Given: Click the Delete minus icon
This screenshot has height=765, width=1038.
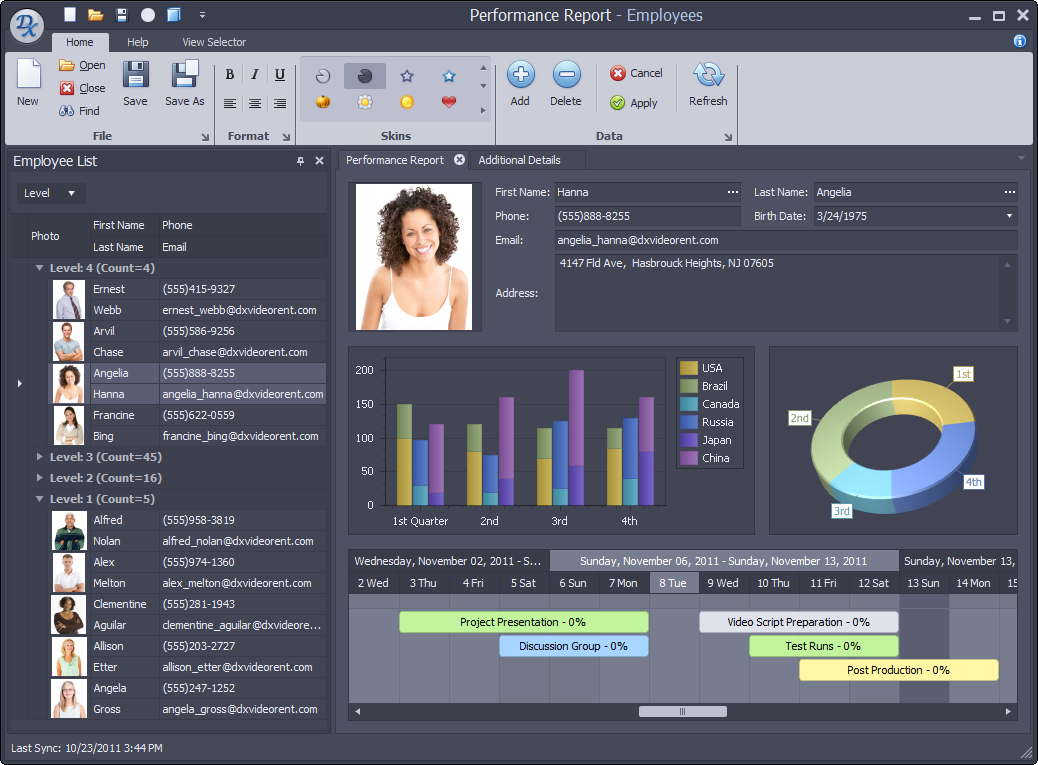Looking at the screenshot, I should pos(566,75).
